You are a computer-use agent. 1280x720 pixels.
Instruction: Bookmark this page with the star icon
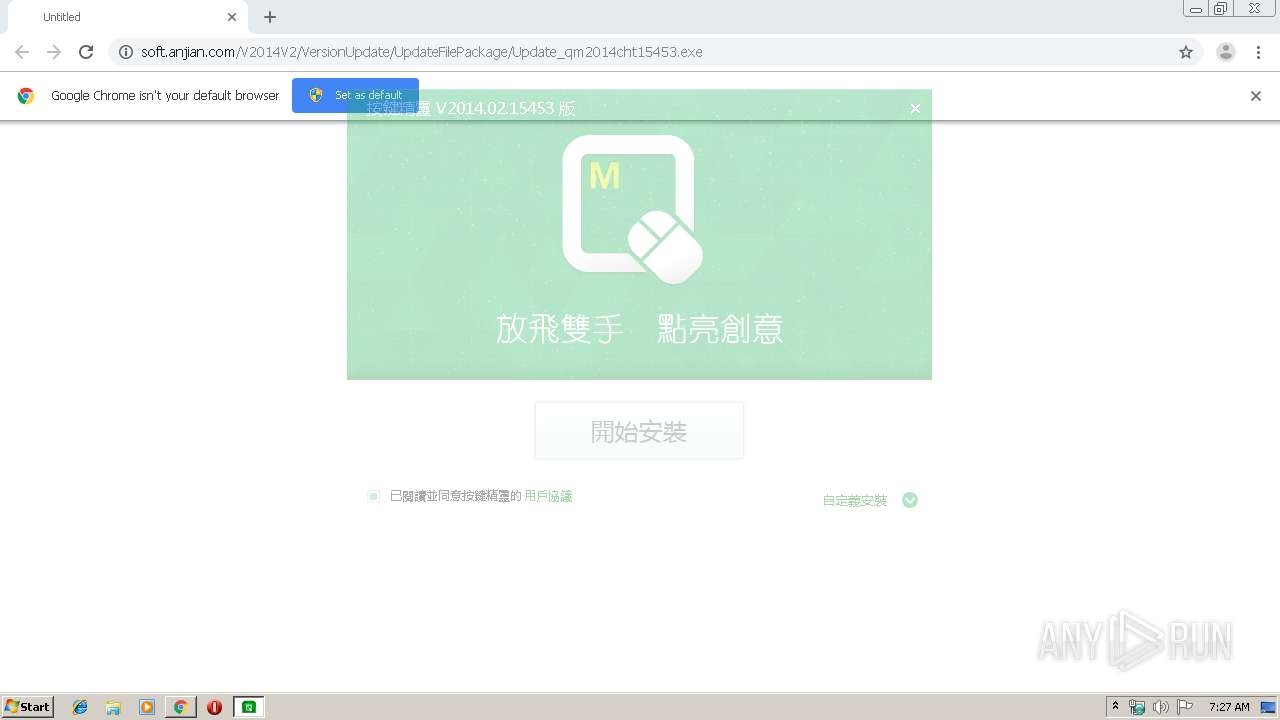(1186, 52)
